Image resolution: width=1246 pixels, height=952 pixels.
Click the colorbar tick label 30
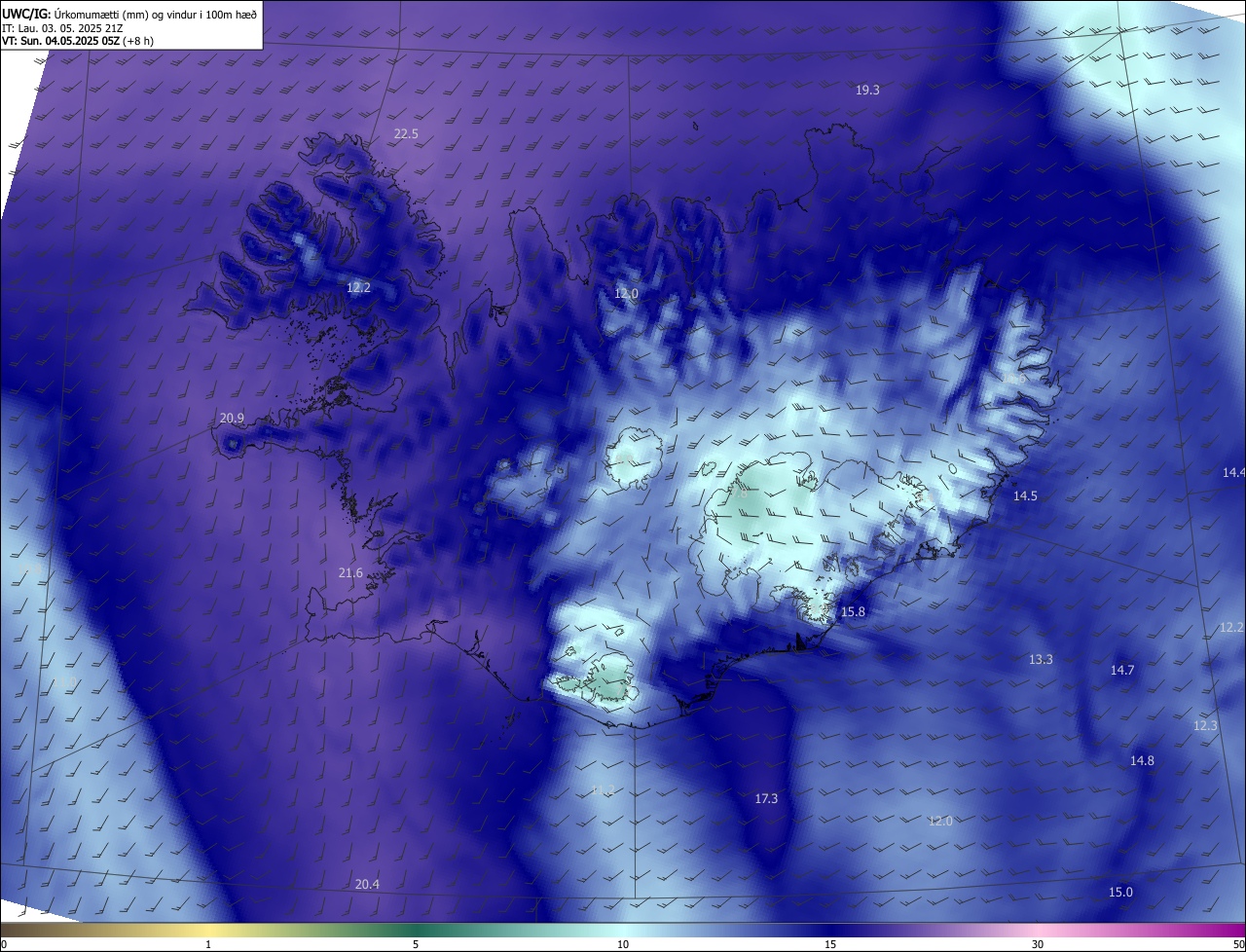tap(1038, 945)
